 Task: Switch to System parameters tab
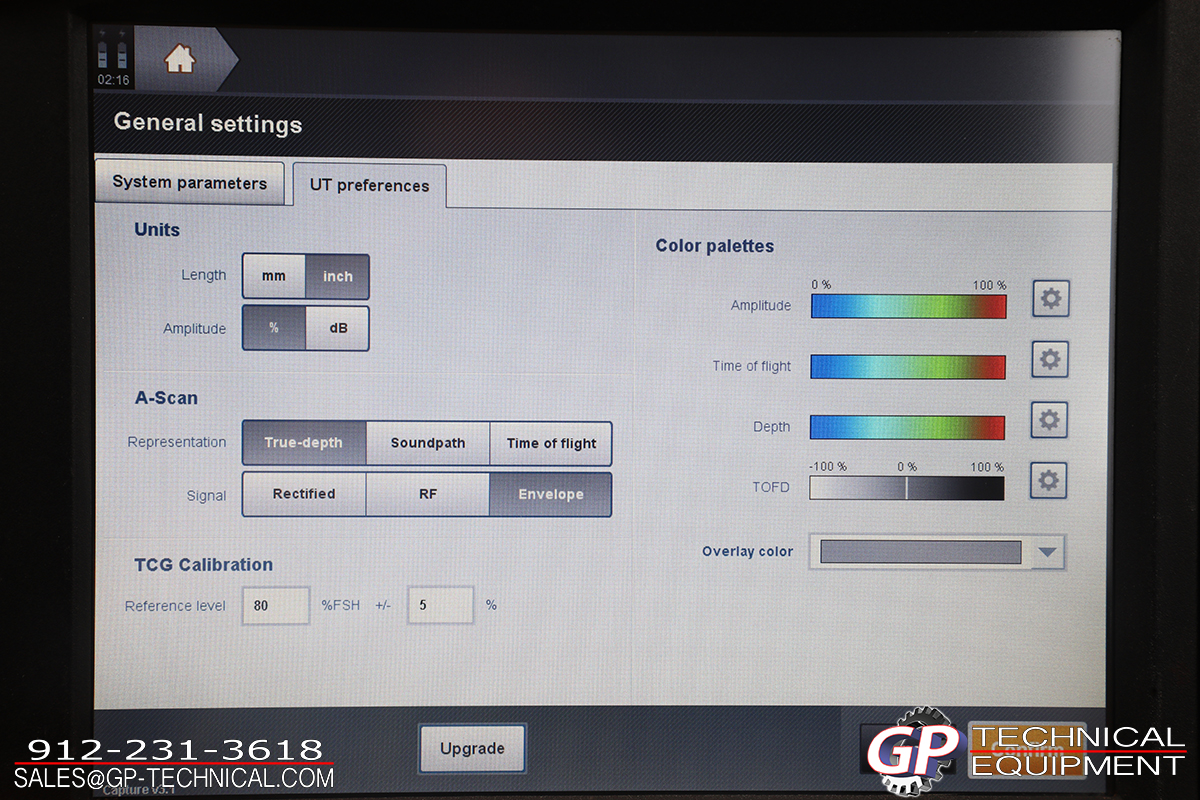pyautogui.click(x=189, y=183)
